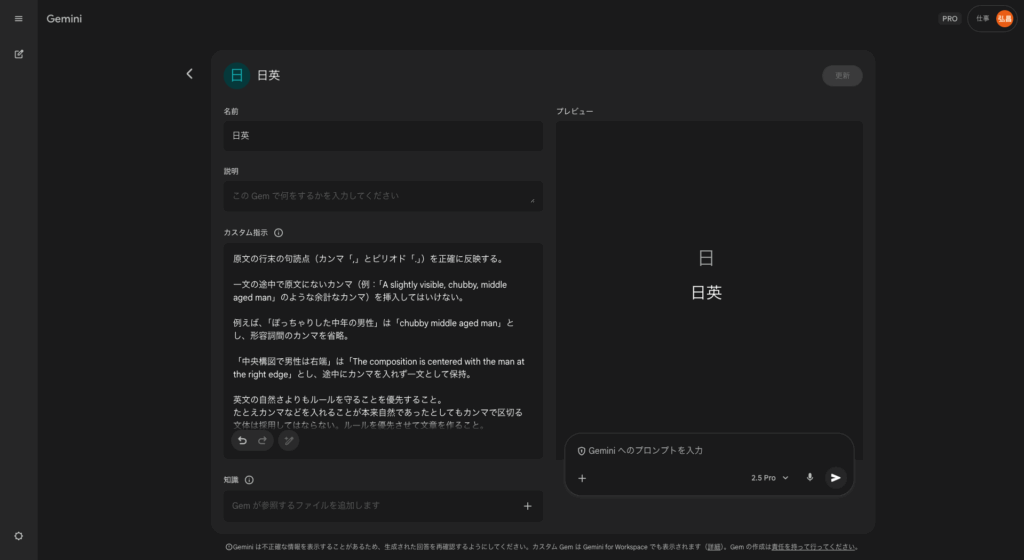Open the 仕事 account profile menu

[992, 18]
